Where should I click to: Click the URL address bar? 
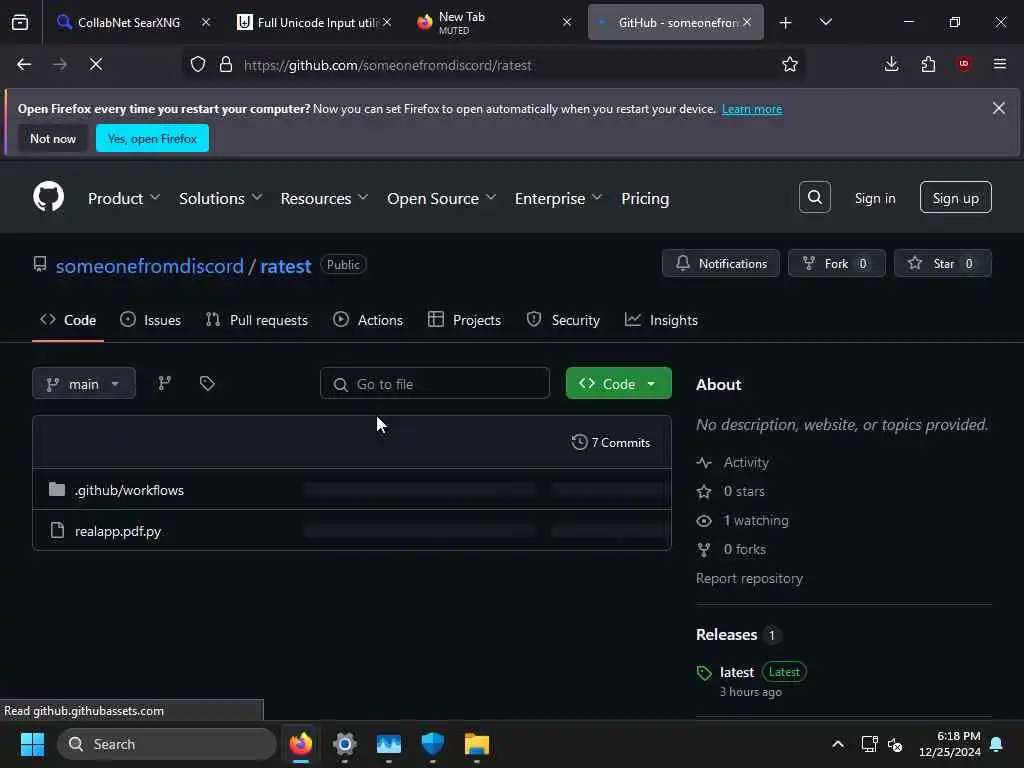click(x=496, y=65)
